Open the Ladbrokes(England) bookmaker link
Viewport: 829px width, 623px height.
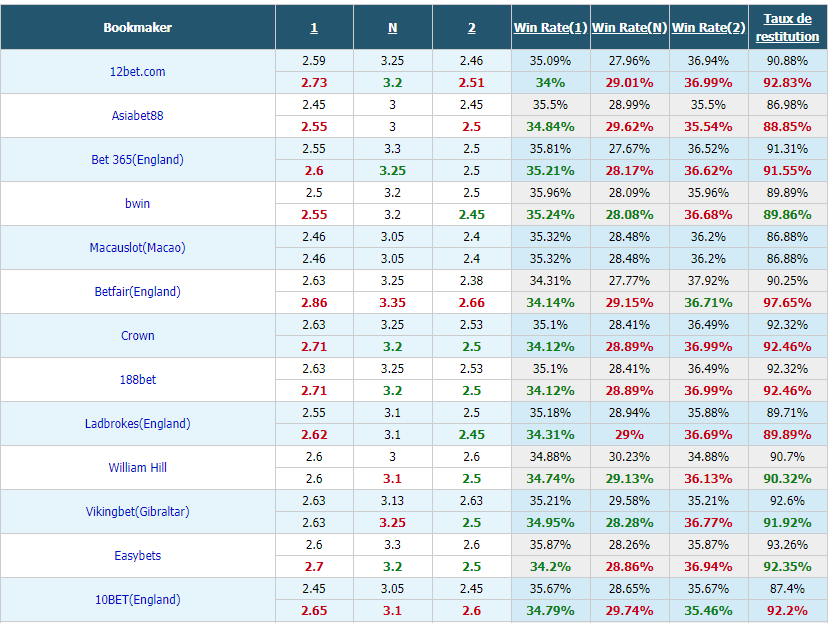coord(137,423)
